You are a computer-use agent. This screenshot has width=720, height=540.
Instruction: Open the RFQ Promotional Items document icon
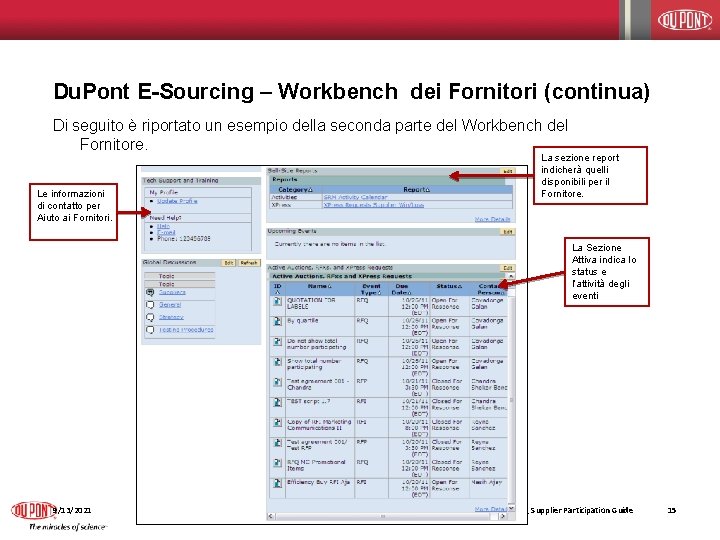coord(277,463)
